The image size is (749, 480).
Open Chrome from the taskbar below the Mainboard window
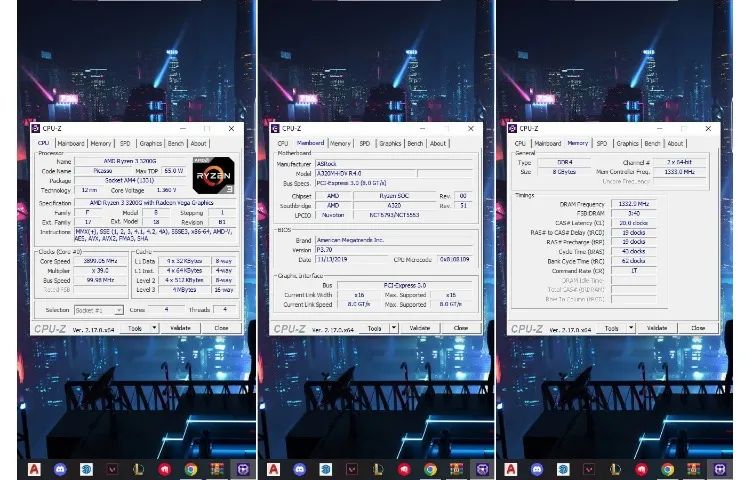click(430, 469)
